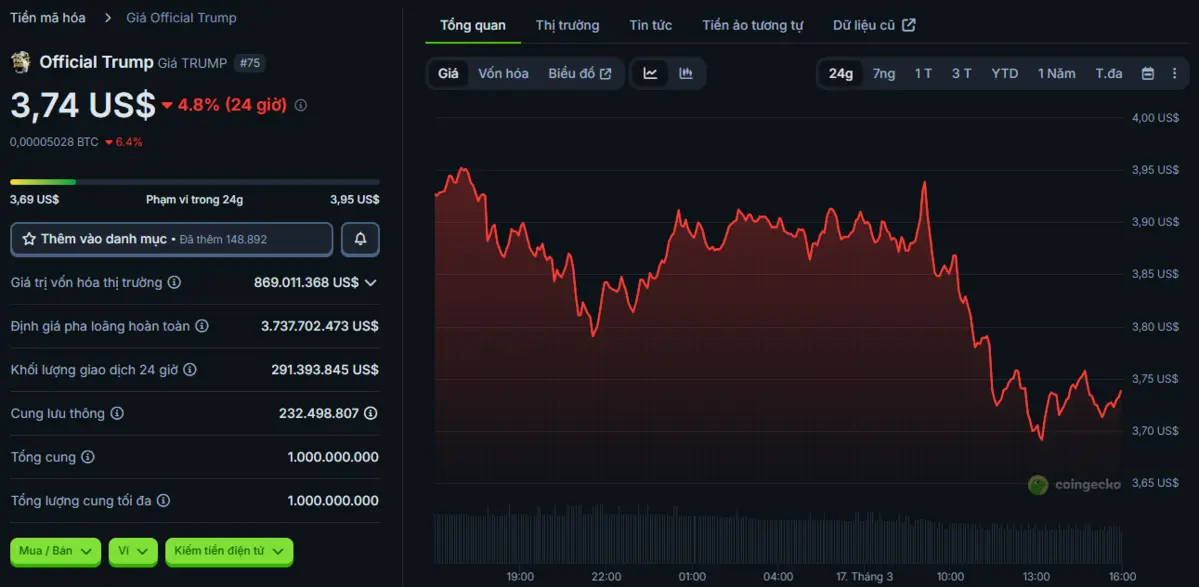Open the calendar date range picker
The height and width of the screenshot is (587, 1199).
click(1148, 73)
